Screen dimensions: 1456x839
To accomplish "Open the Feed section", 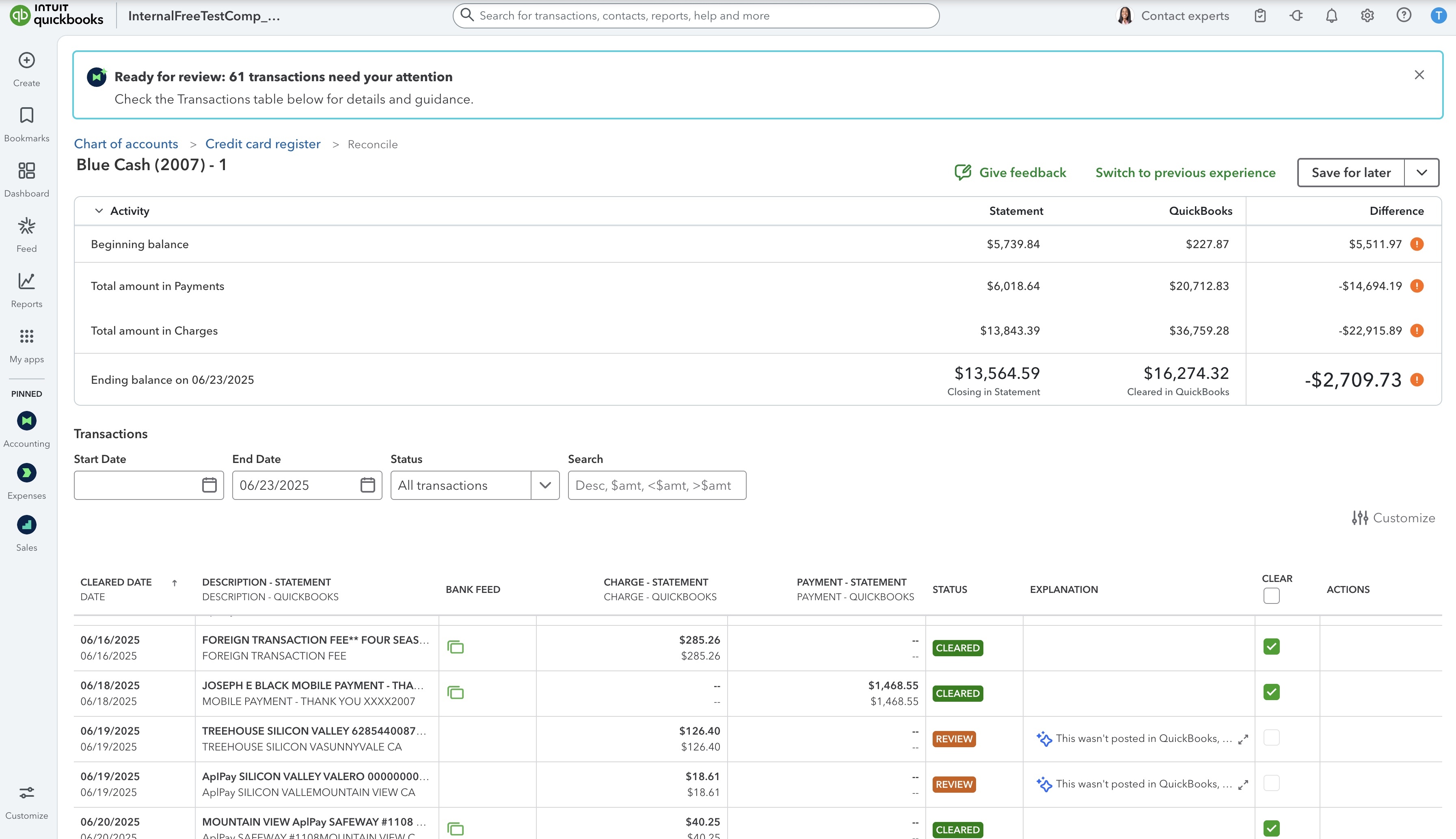I will point(26,235).
